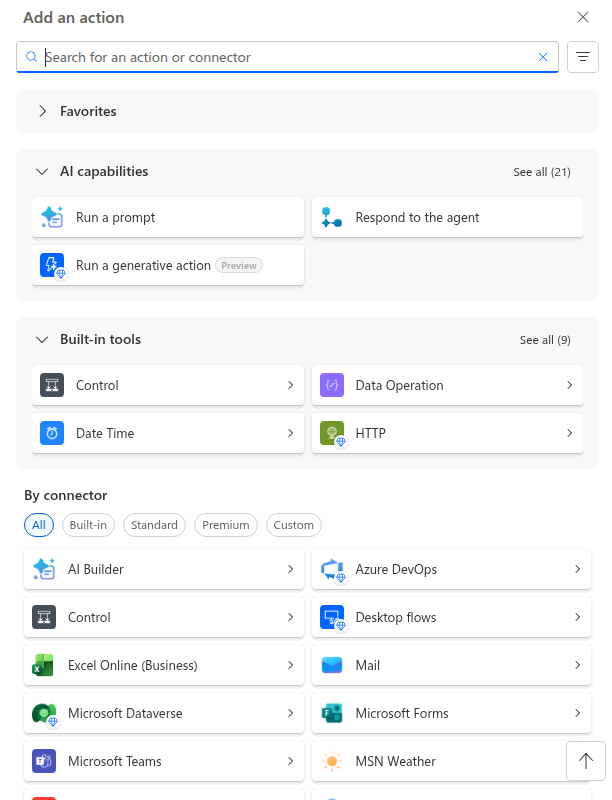Click the search magnifier icon
Screen dimensions: 612x800
tap(32, 57)
